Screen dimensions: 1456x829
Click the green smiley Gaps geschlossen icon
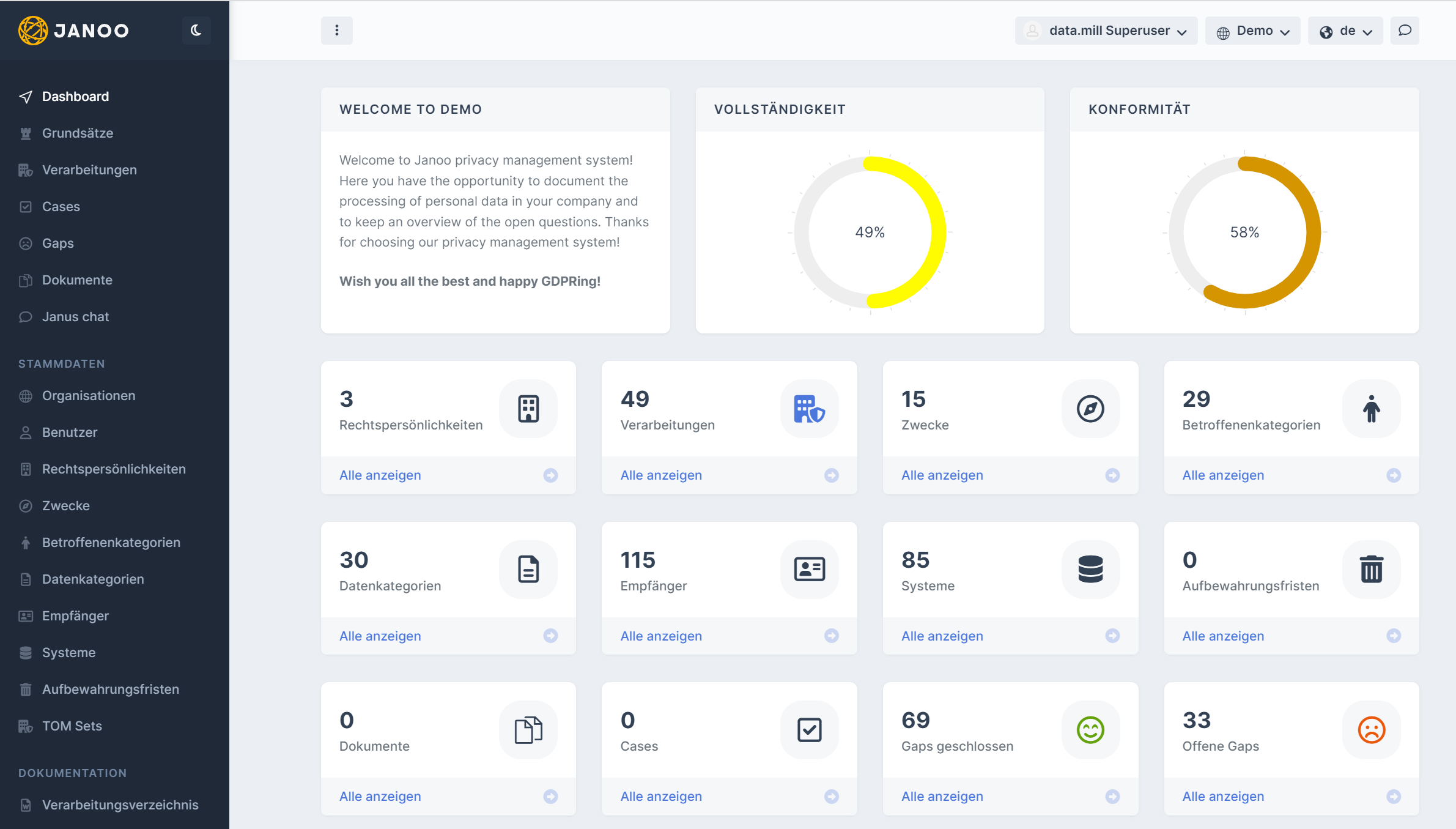[x=1090, y=730]
